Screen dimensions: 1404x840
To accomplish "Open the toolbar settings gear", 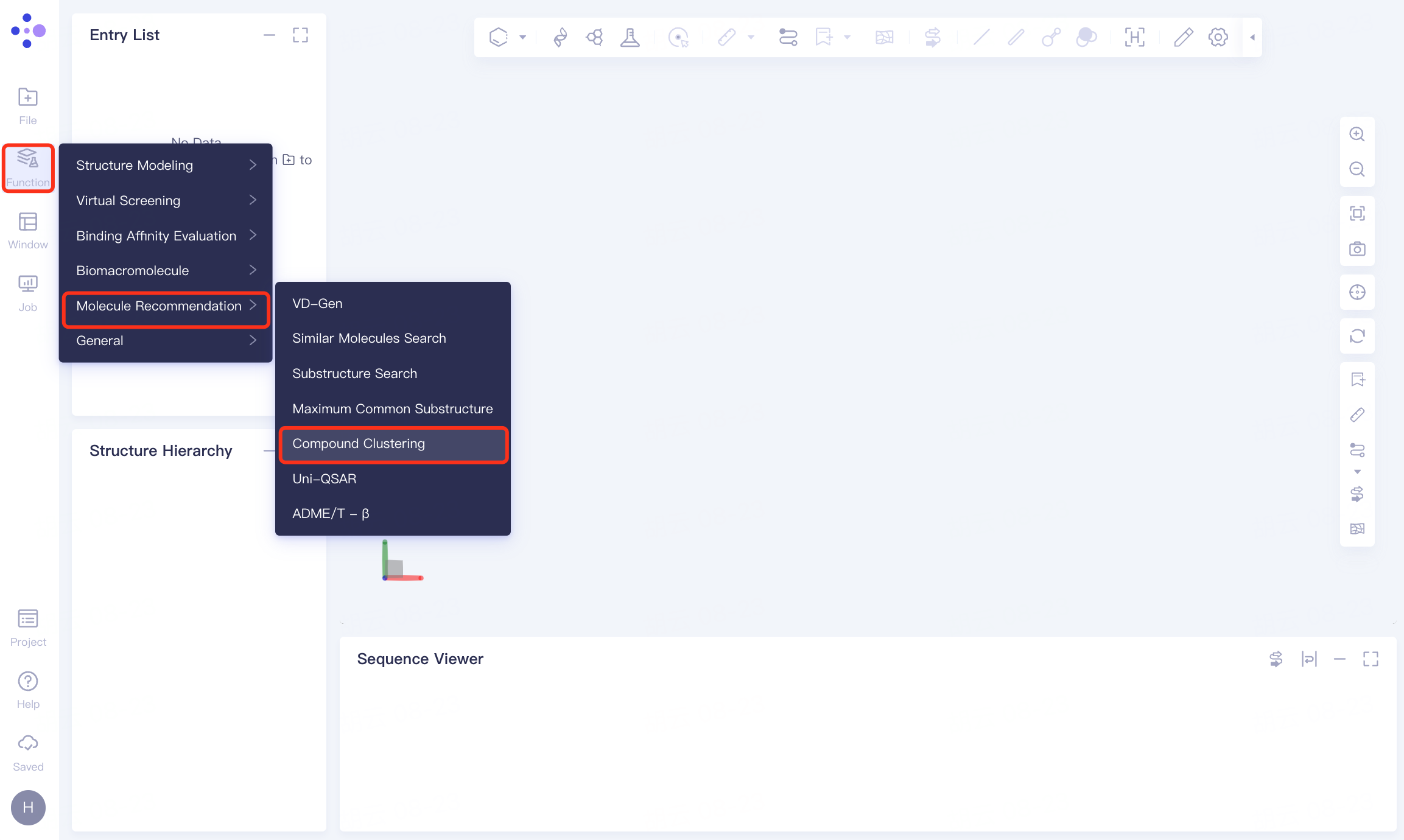I will pyautogui.click(x=1218, y=37).
